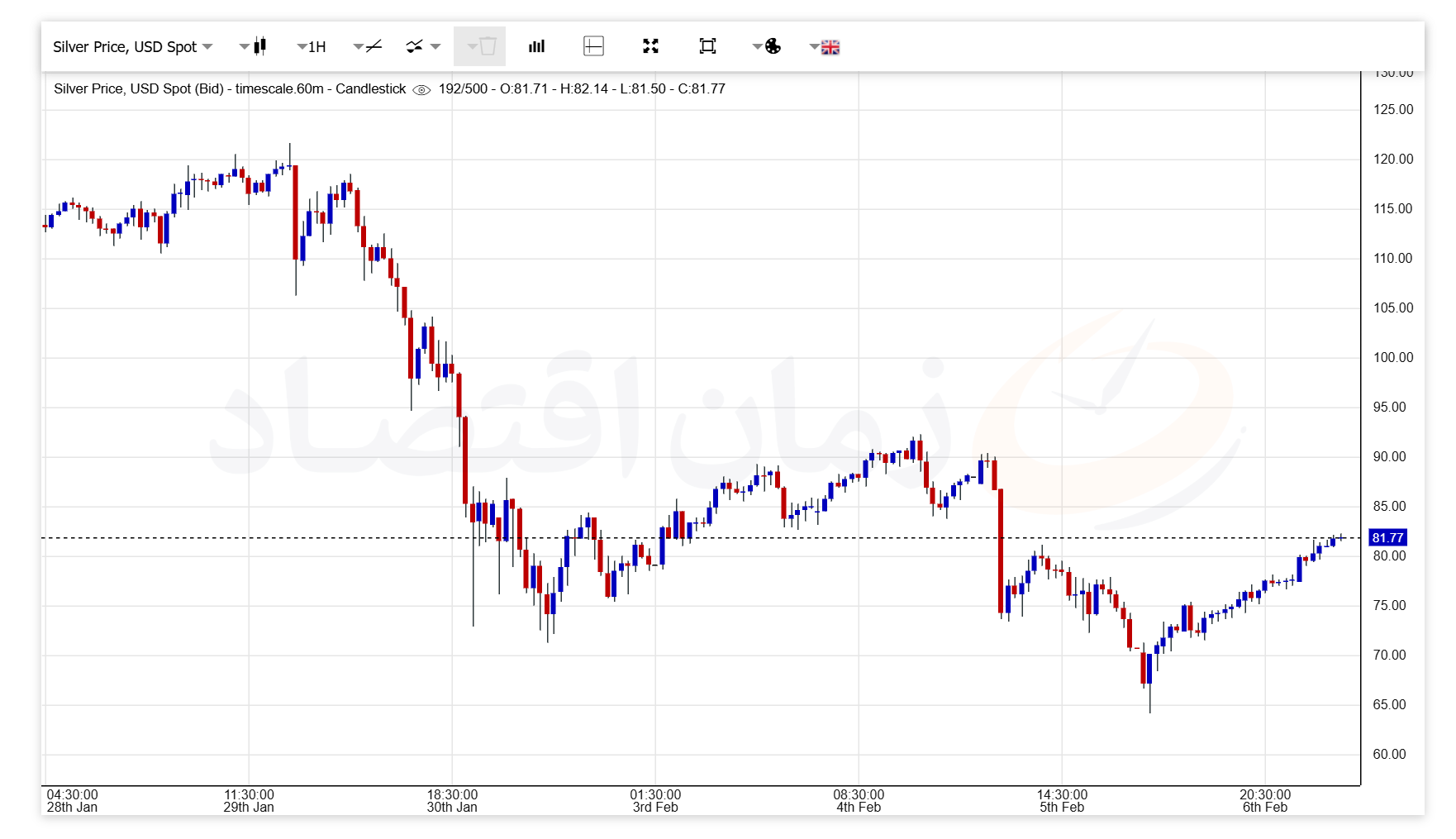Image resolution: width=1456 pixels, height=839 pixels.
Task: Open the candlestick chart type menu
Action: 254,46
